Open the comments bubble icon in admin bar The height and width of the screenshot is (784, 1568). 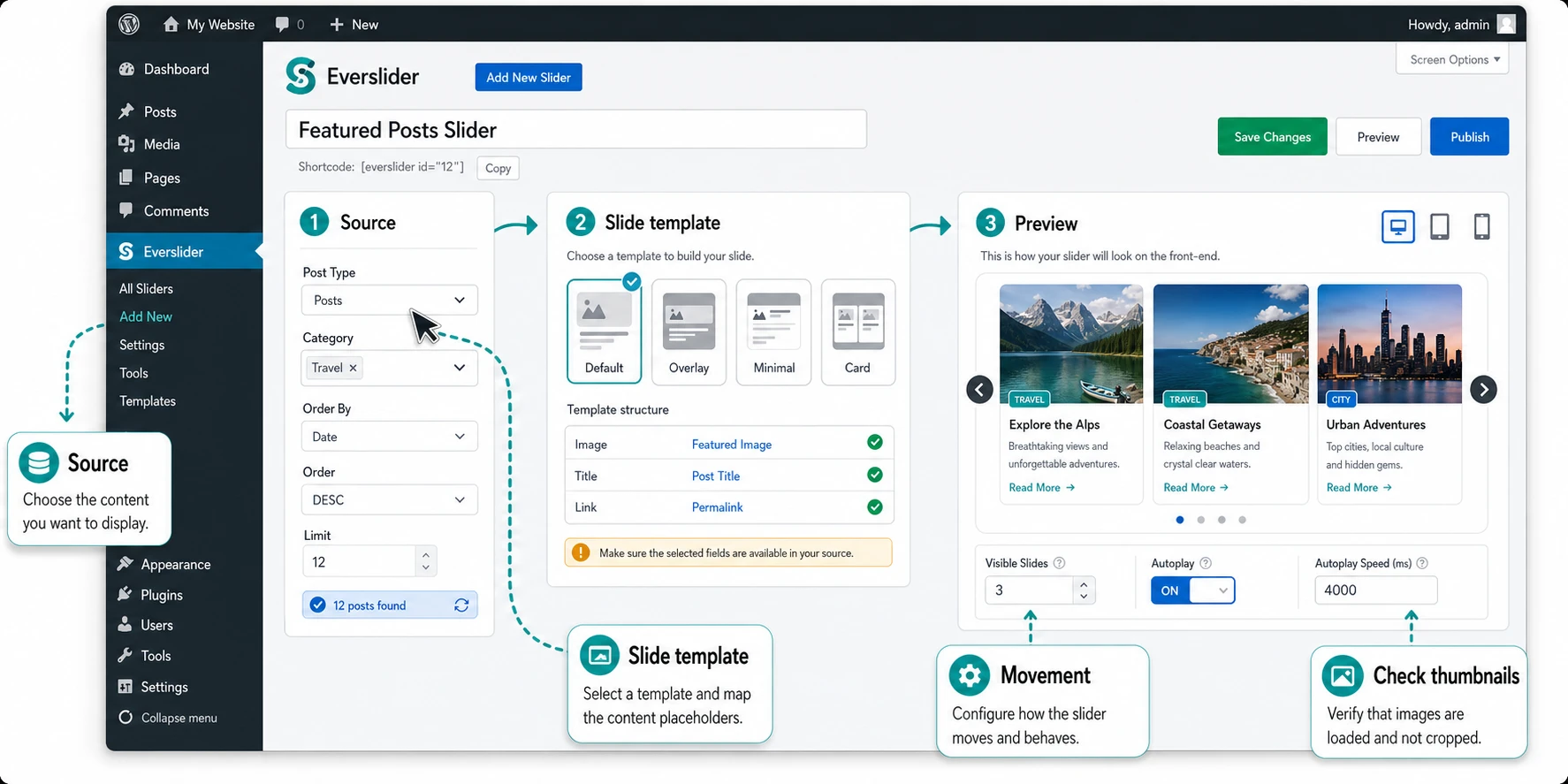click(282, 24)
